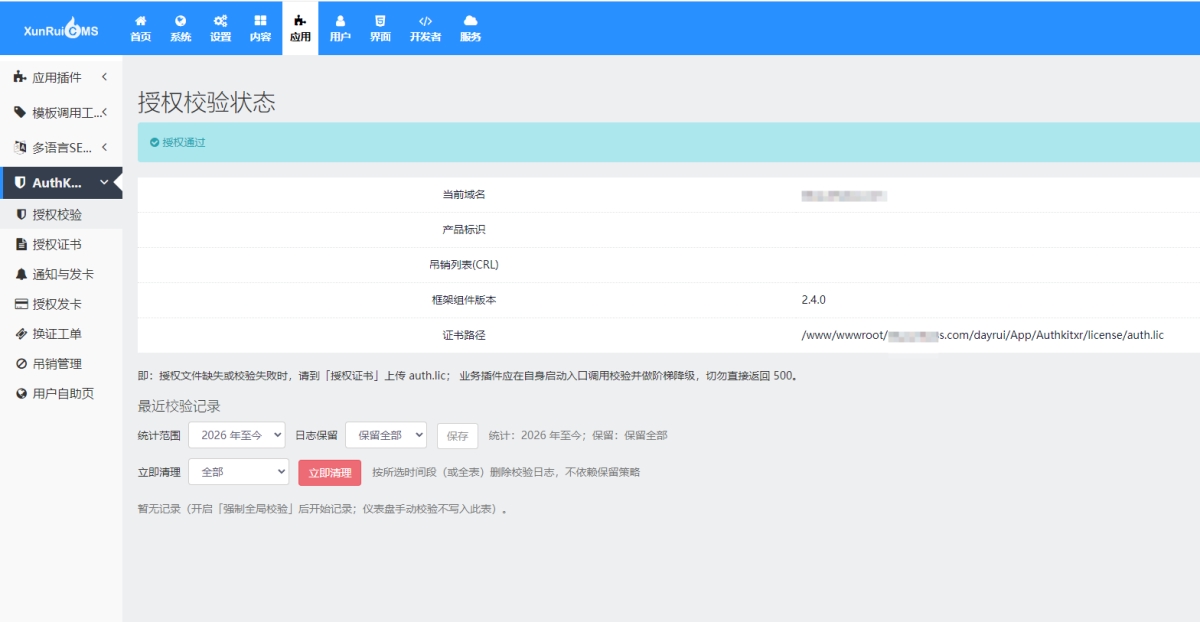This screenshot has height=622, width=1200.
Task: Expand the 模板调用工 sidebar chevron
Action: pyautogui.click(x=104, y=112)
